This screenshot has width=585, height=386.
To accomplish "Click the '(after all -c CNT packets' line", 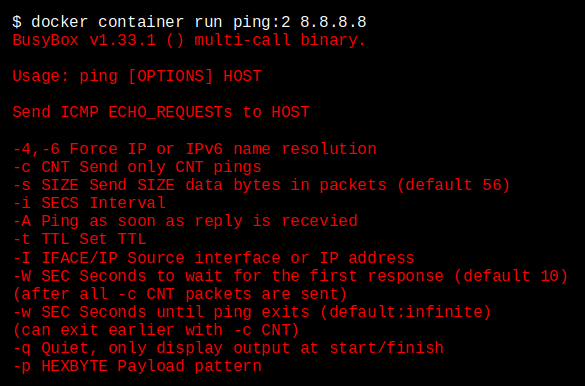I will pos(180,294).
